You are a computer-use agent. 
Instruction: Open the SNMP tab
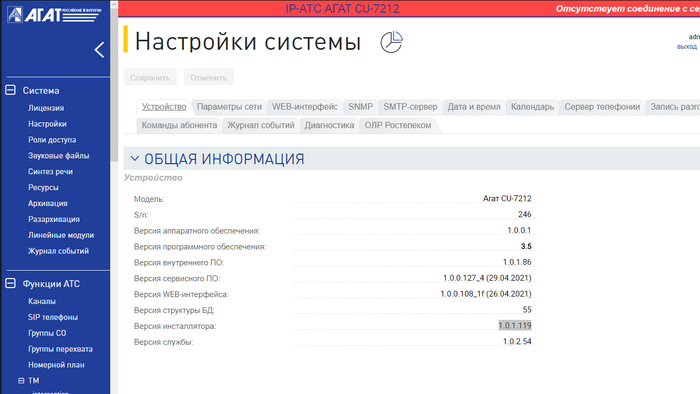[x=361, y=107]
